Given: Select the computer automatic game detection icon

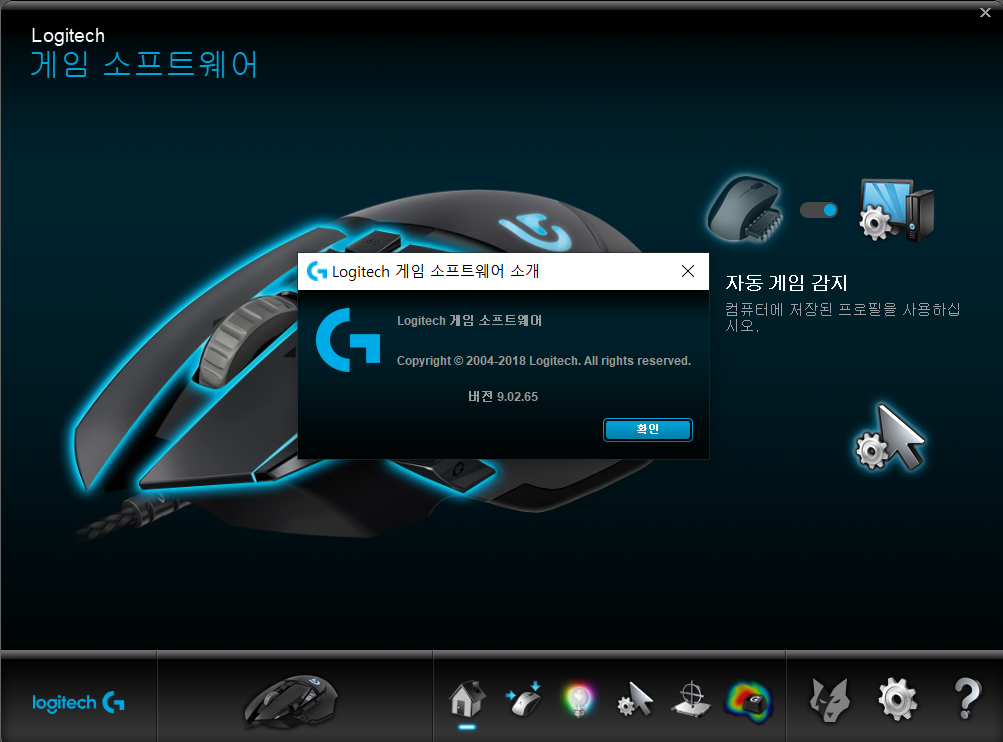Looking at the screenshot, I should click(897, 210).
